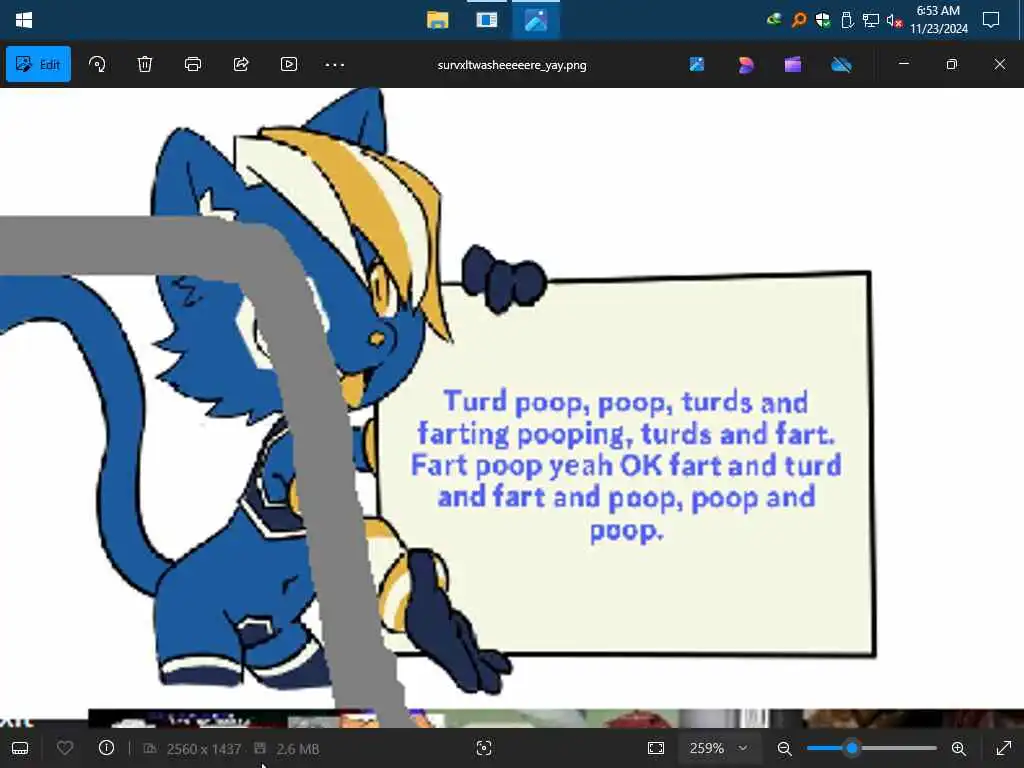Open the 259% zoom level dropdown
Screen dimensions: 1024x768
coord(718,748)
